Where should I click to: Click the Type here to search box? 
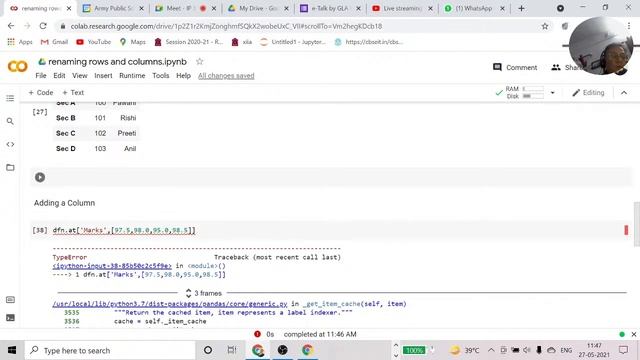110,350
